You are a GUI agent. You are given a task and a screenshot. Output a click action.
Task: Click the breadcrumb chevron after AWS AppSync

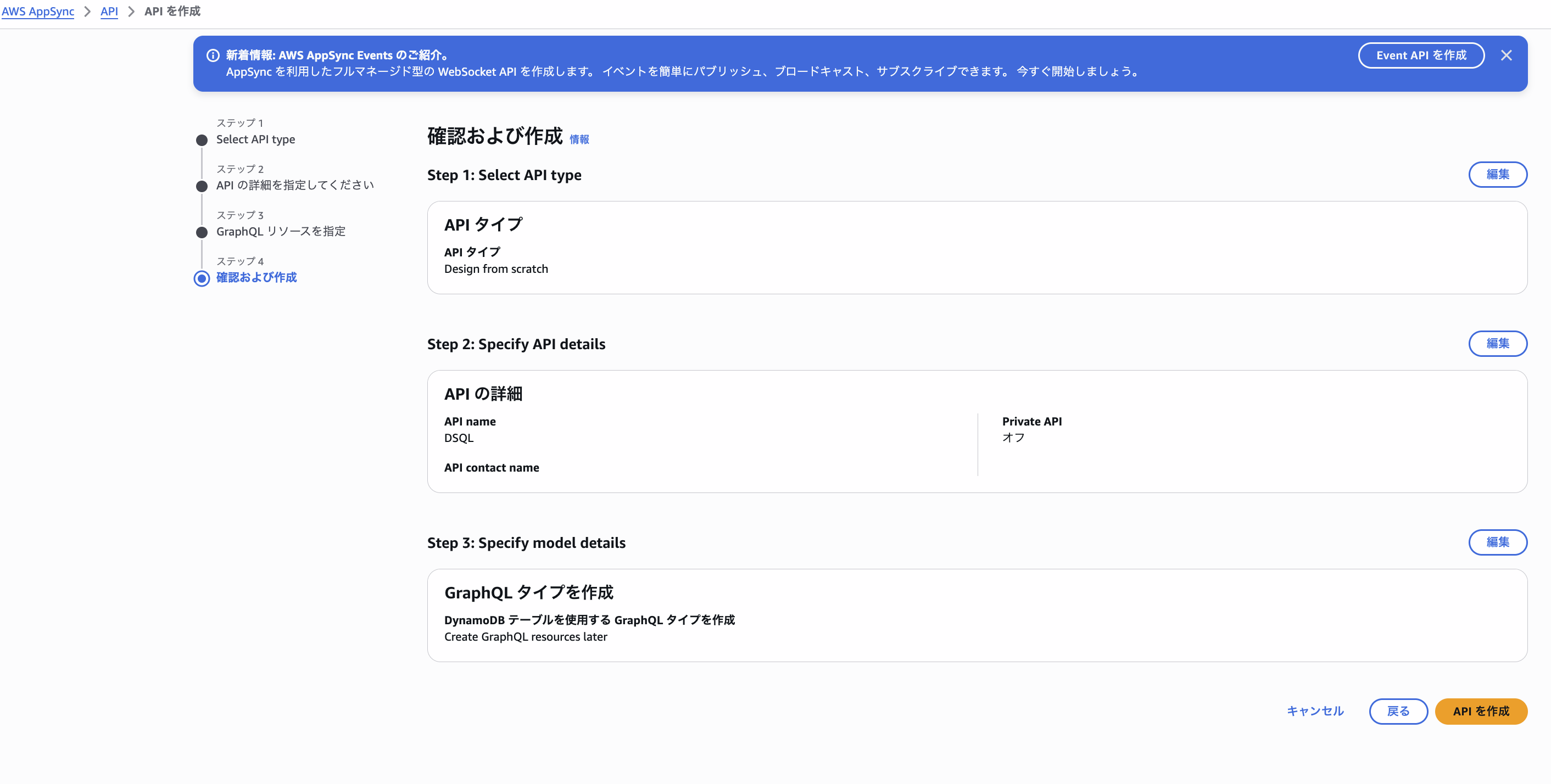tap(87, 12)
